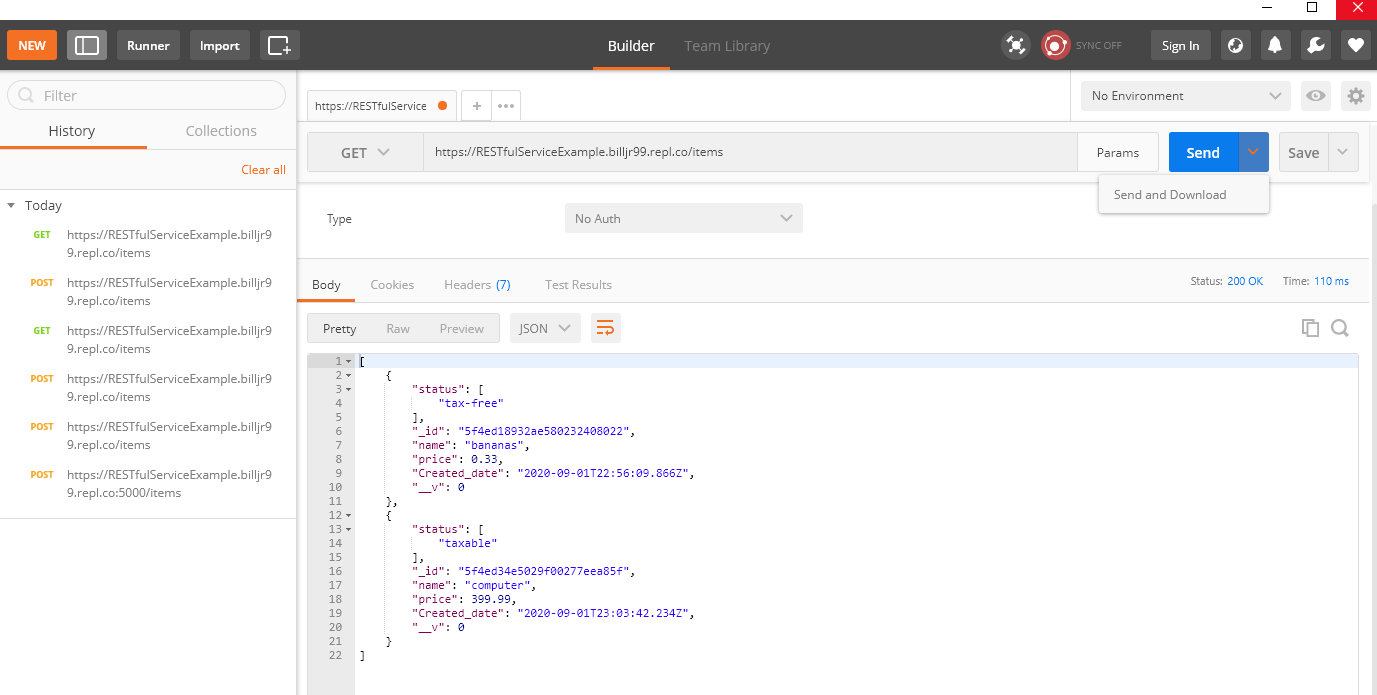The width and height of the screenshot is (1377, 695).
Task: Open environment quick look eye icon
Action: point(1316,96)
